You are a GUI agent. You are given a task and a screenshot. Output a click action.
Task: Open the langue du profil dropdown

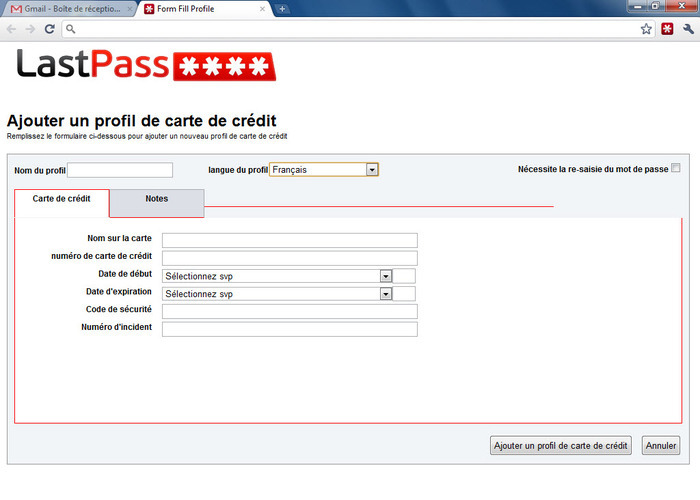pos(324,170)
